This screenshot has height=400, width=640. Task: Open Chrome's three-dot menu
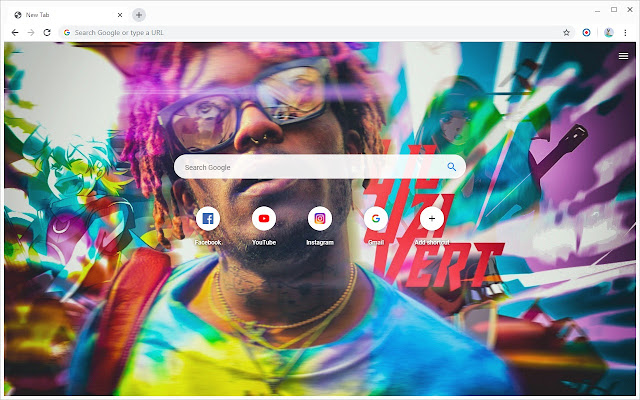(x=625, y=33)
